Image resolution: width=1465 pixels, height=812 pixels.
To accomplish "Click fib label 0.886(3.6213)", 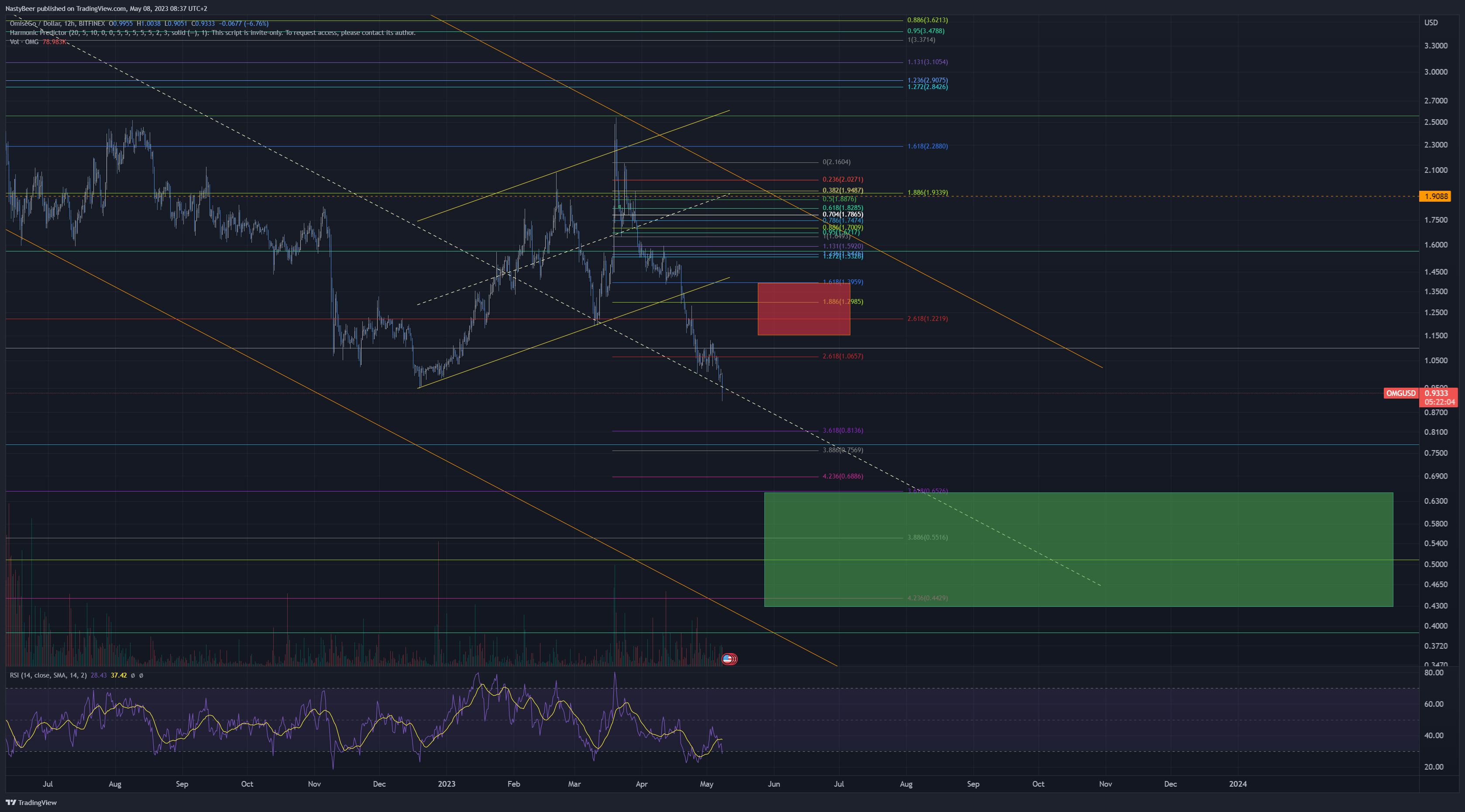I will tap(928, 20).
